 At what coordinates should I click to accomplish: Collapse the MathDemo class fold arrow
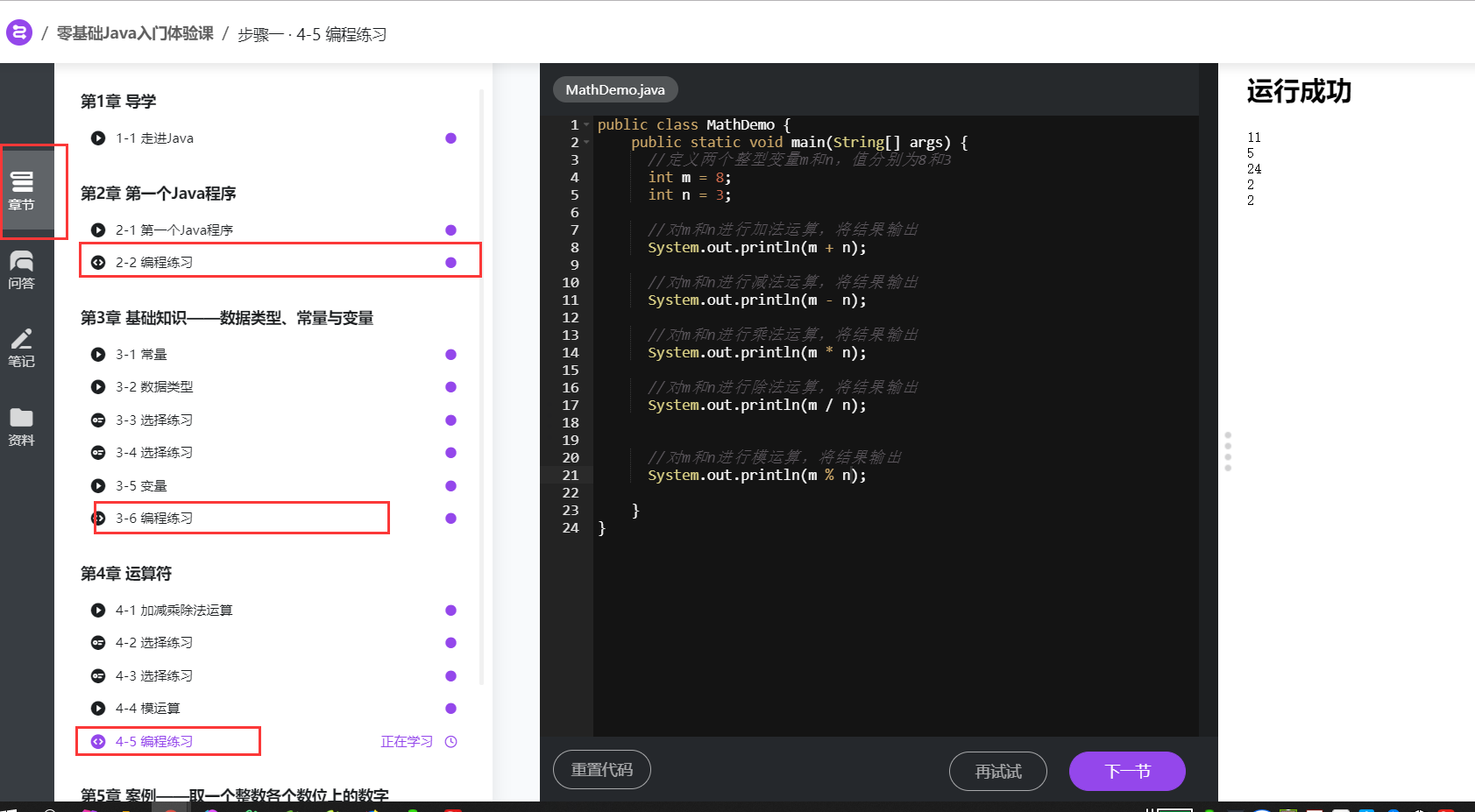point(586,124)
